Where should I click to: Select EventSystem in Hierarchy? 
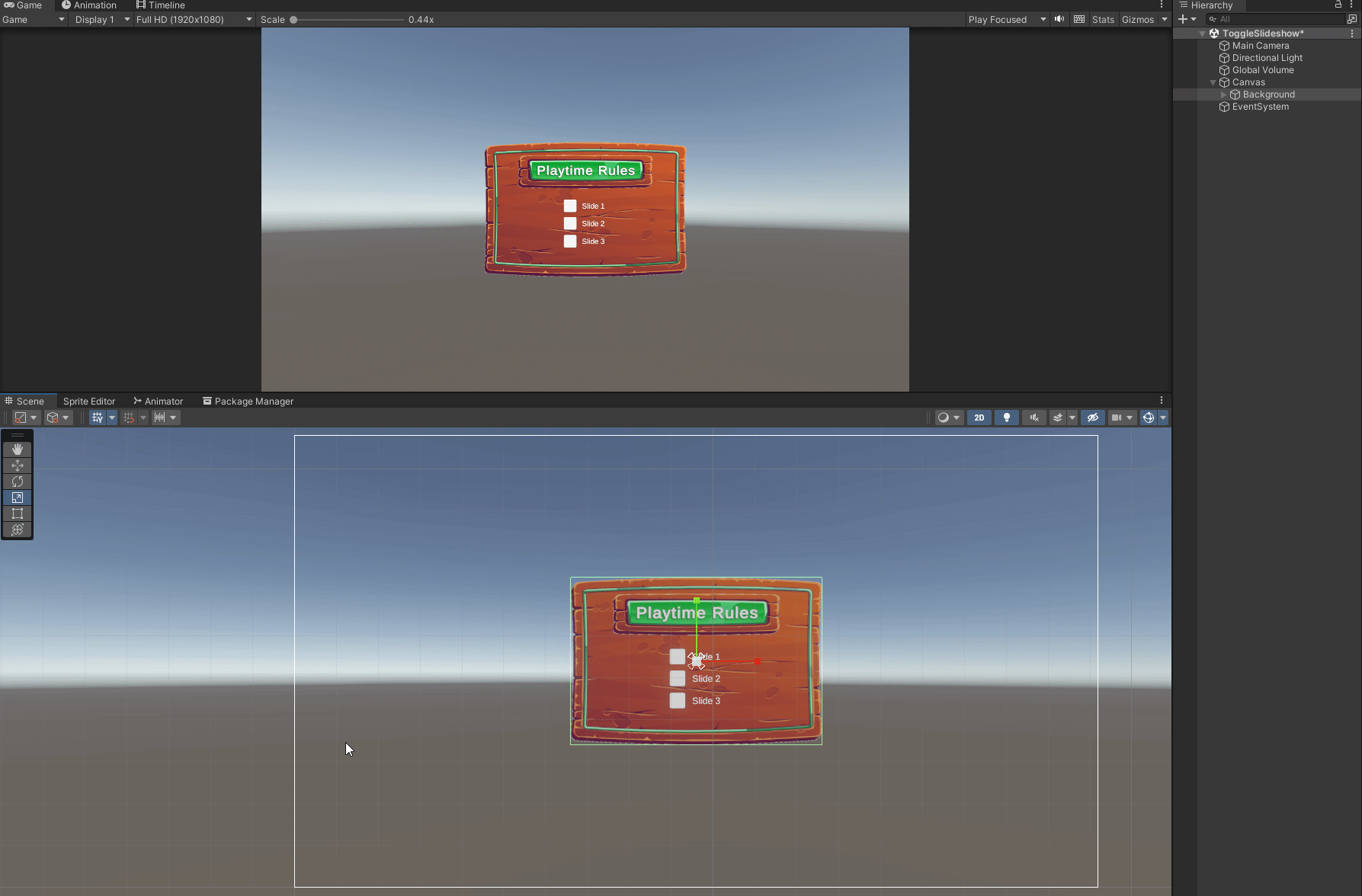pyautogui.click(x=1261, y=107)
